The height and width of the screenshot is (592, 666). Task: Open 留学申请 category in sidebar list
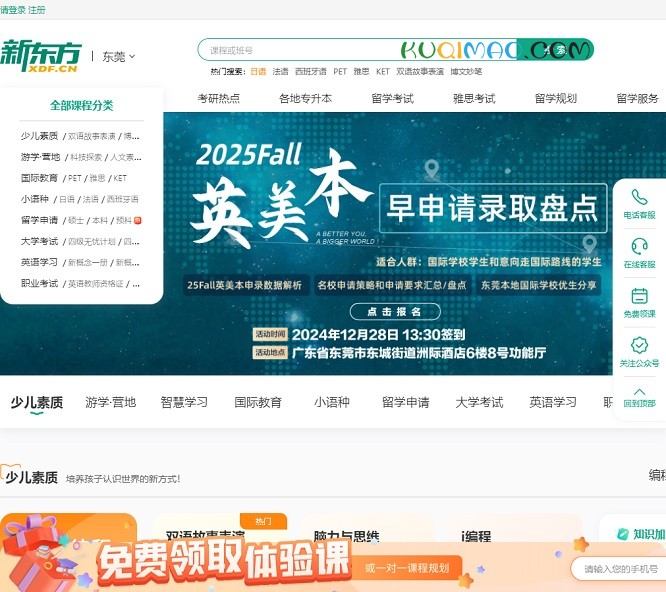click(39, 220)
